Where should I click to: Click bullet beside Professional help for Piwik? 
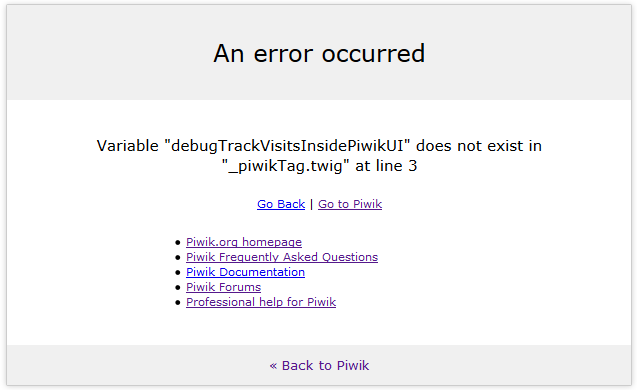(178, 303)
